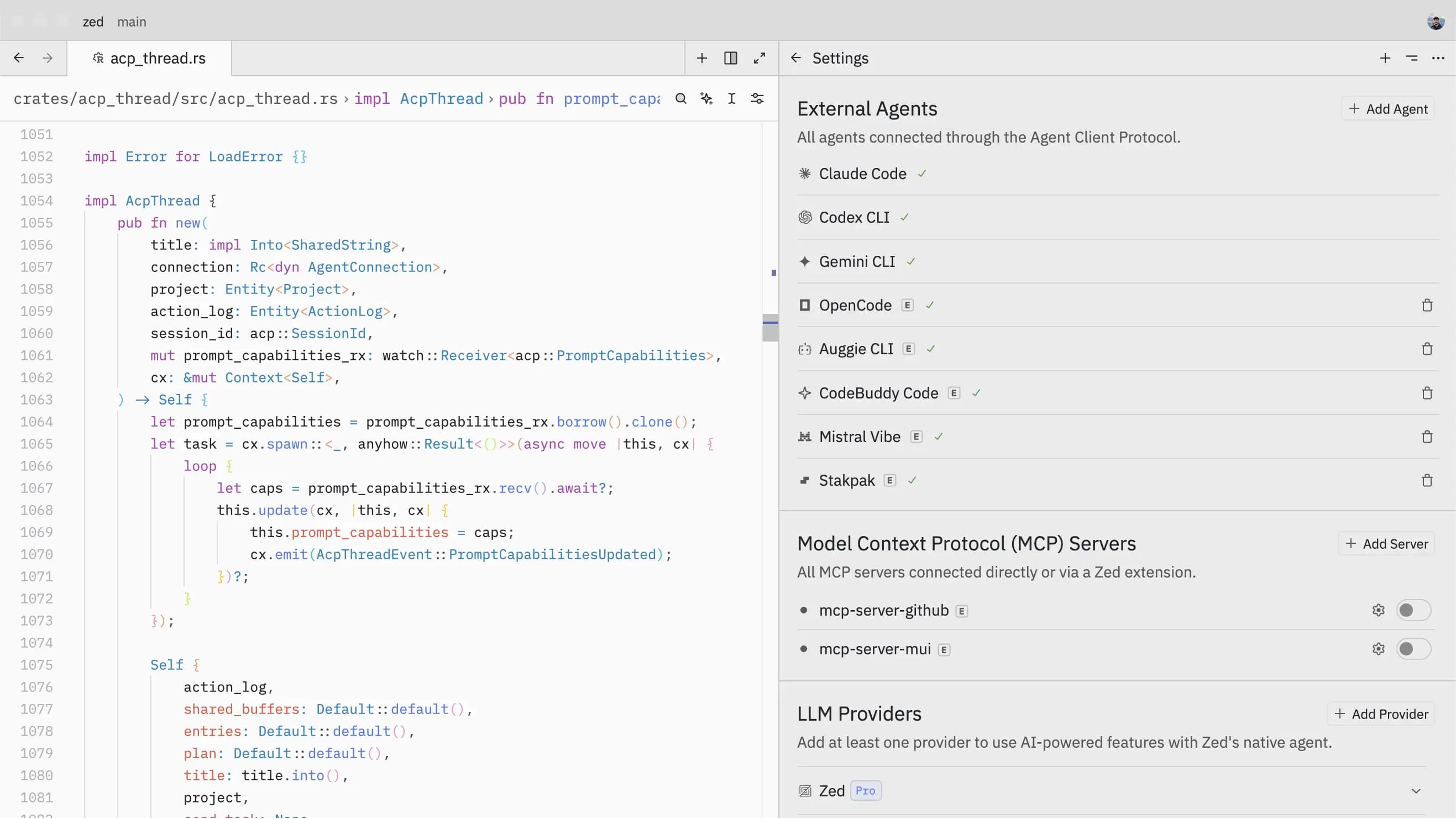Enable the mcp-server-github toggle
This screenshot has height=819, width=1456.
pos(1413,611)
